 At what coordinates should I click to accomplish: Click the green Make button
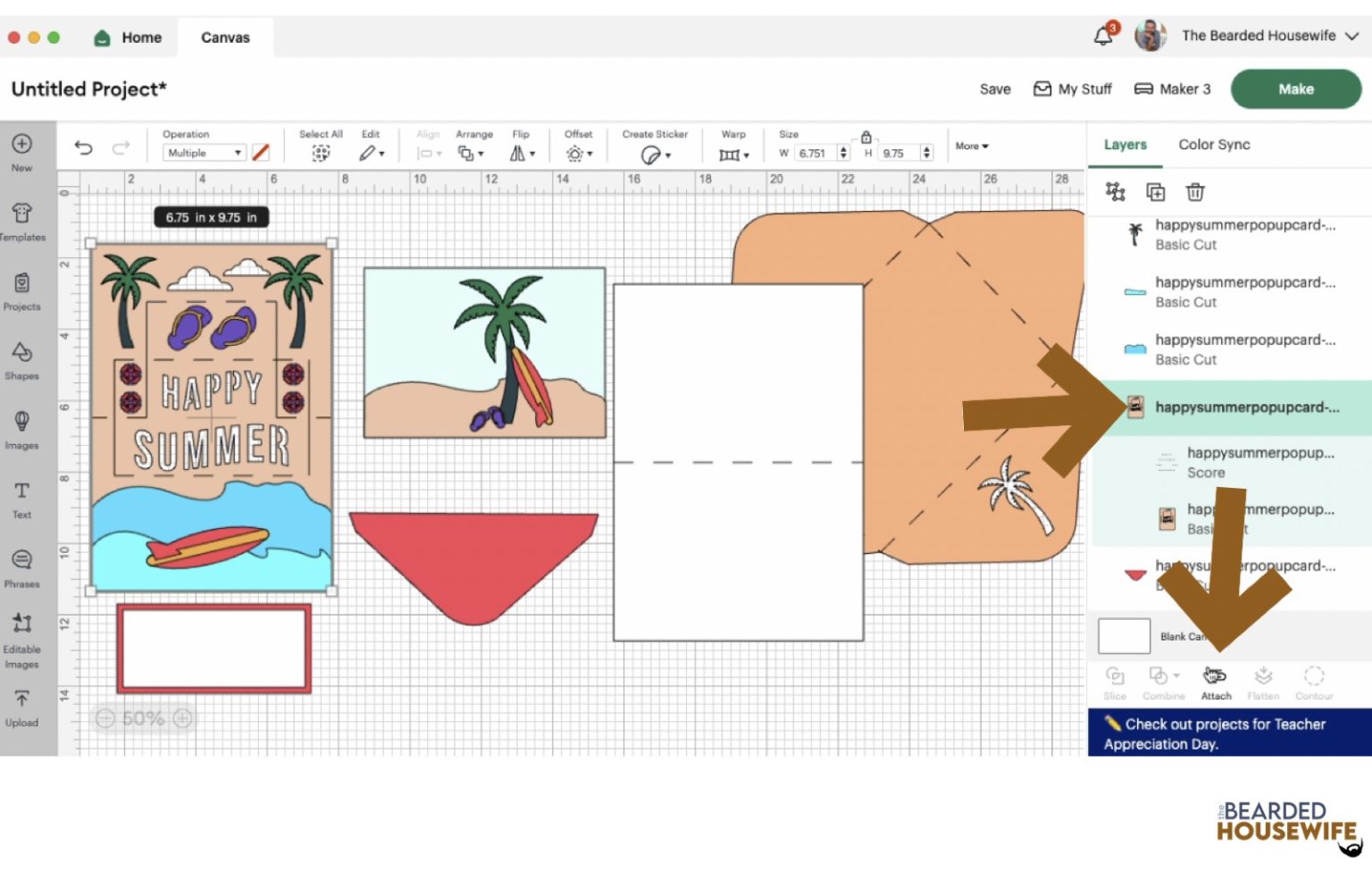point(1295,89)
